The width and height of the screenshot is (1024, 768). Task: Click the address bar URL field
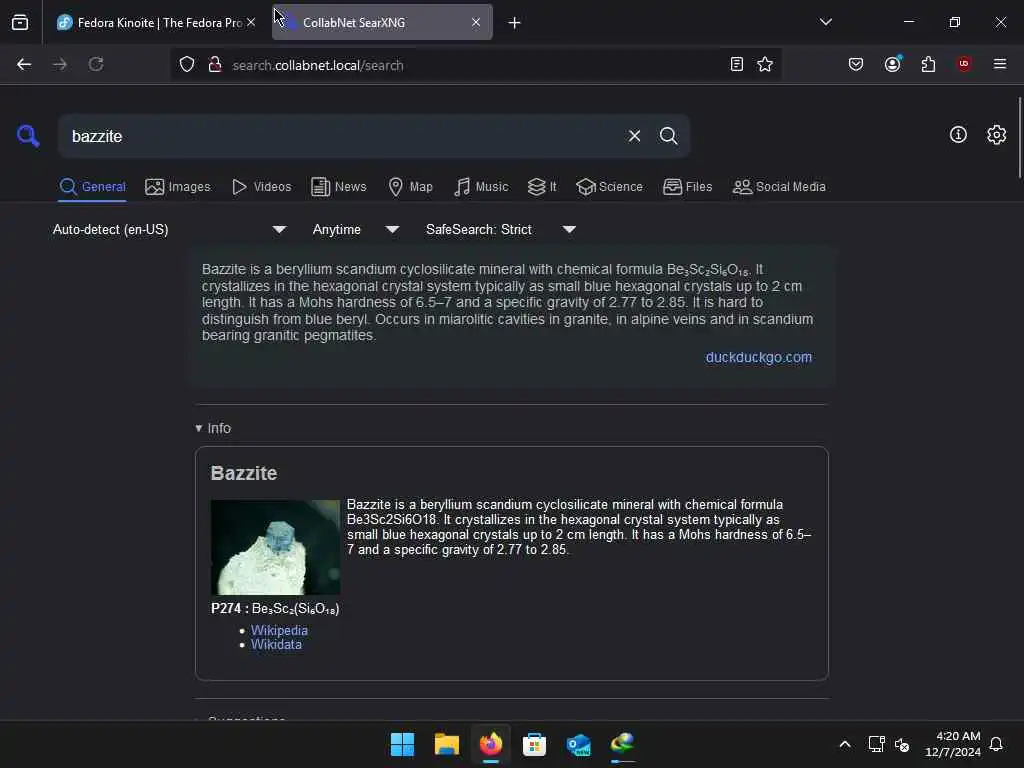click(475, 65)
